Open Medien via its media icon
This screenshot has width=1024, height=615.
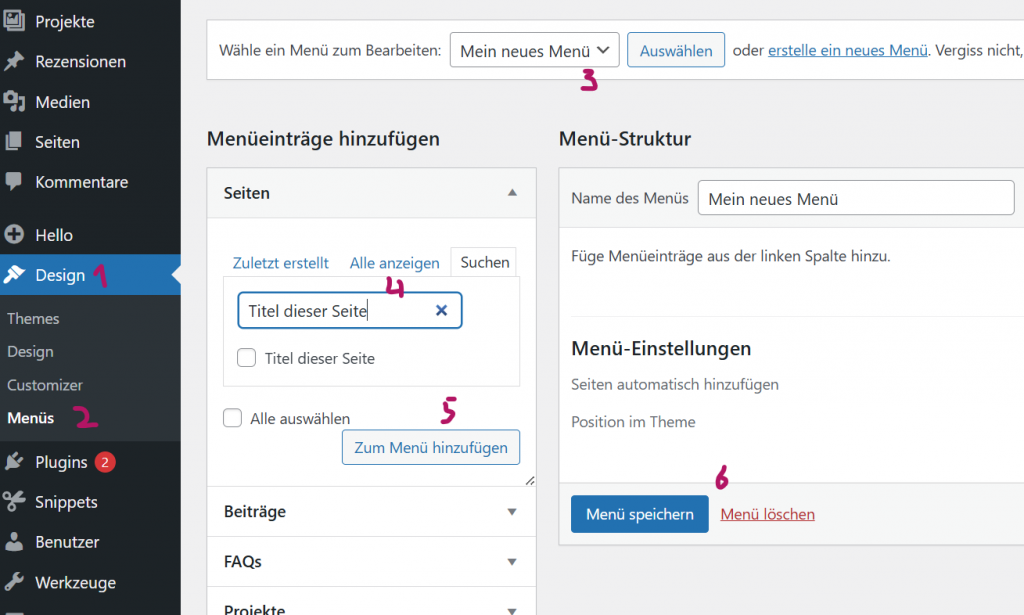pos(14,102)
